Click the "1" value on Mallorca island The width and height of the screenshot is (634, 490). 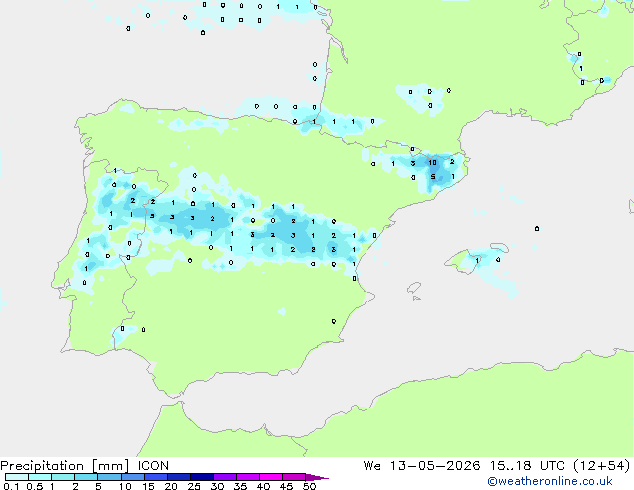pyautogui.click(x=478, y=261)
